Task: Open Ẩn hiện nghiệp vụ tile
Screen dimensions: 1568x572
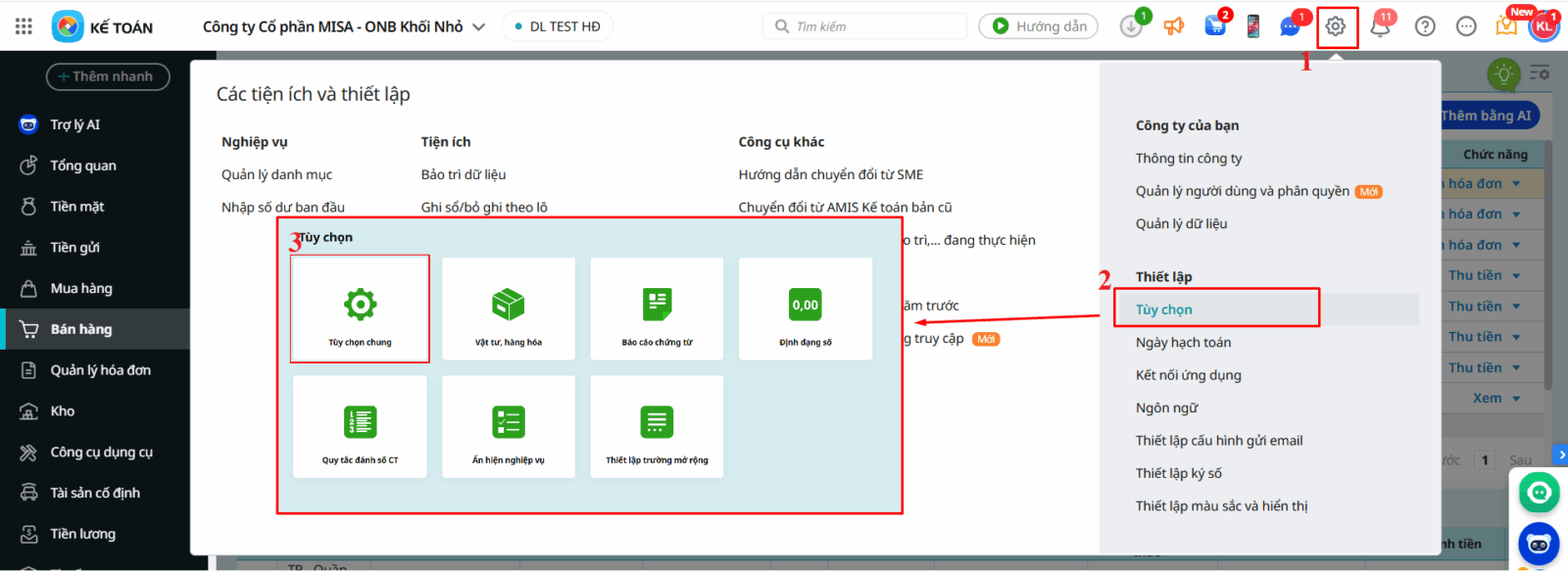Action: coord(508,427)
